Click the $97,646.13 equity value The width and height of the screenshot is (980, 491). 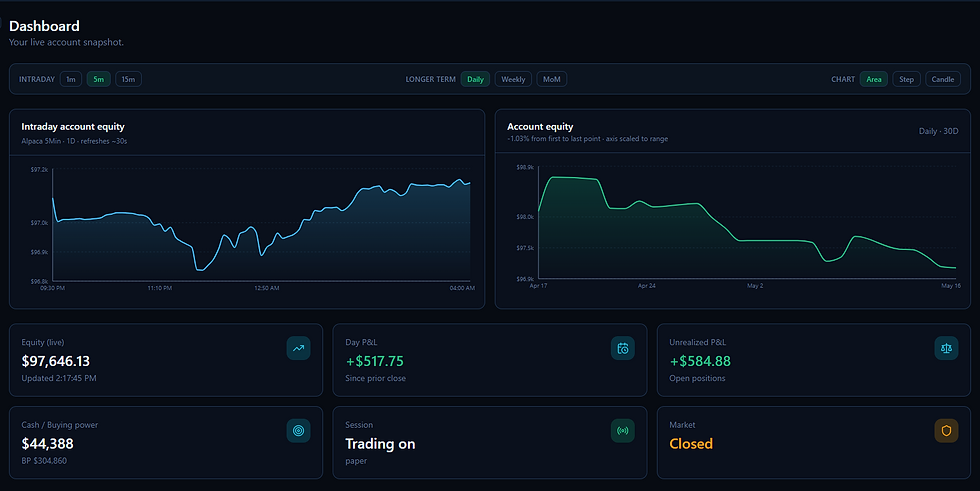click(x=56, y=361)
